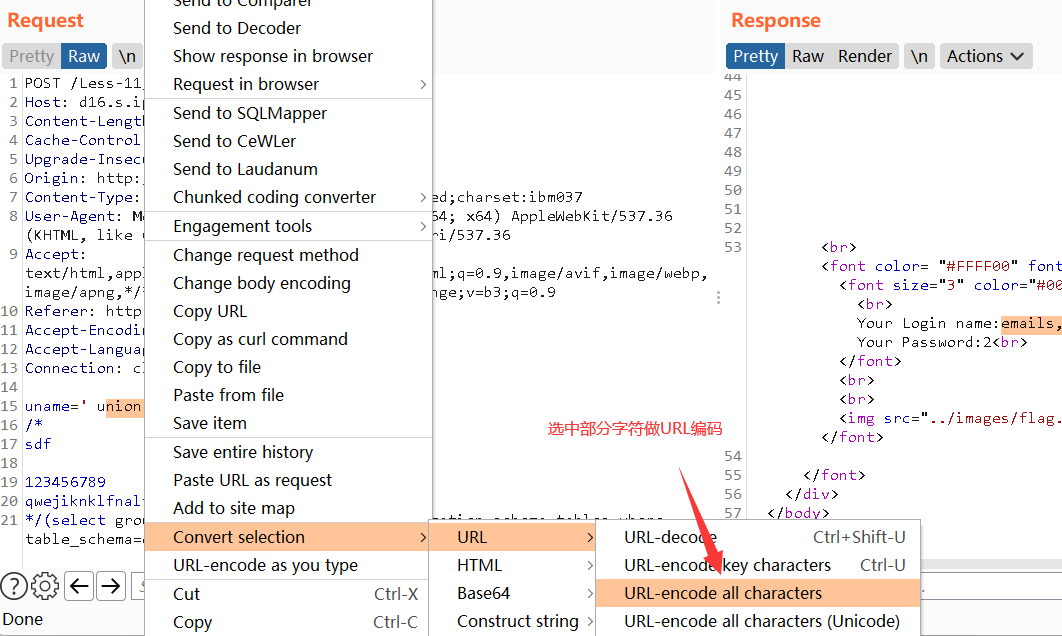This screenshot has width=1062, height=636.
Task: Click the forward arrow button
Action: [x=110, y=586]
